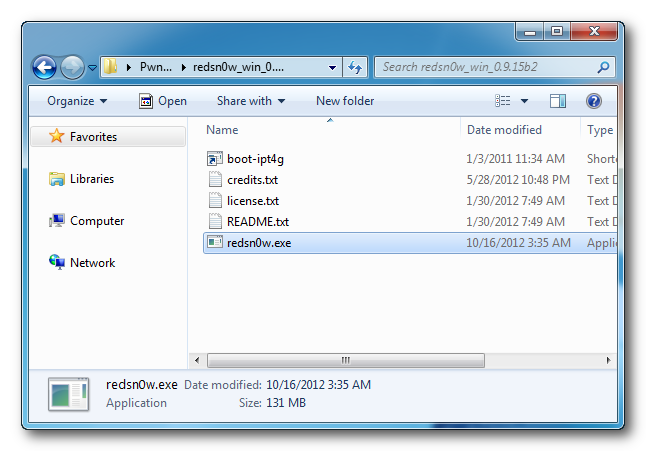This screenshot has height=451, width=646.
Task: Expand the Share with dropdown
Action: (x=251, y=101)
